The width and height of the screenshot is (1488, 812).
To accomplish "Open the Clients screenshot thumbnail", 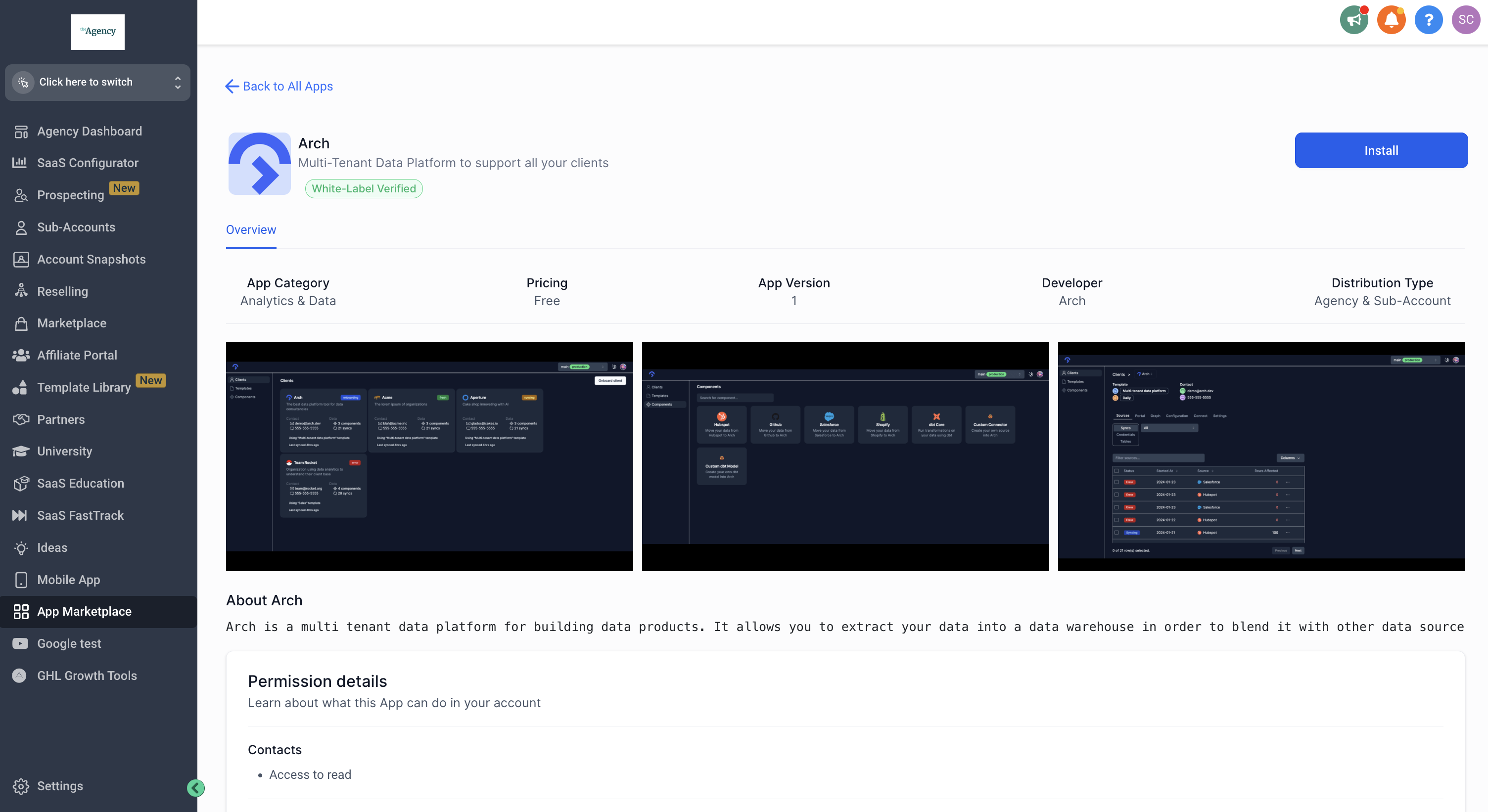I will point(429,456).
